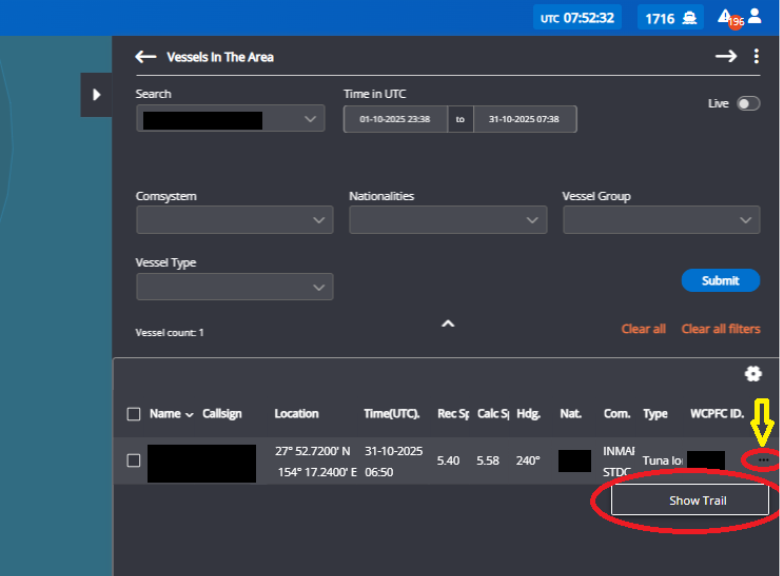Sort by the Name column header
The height and width of the screenshot is (576, 780).
click(x=171, y=414)
